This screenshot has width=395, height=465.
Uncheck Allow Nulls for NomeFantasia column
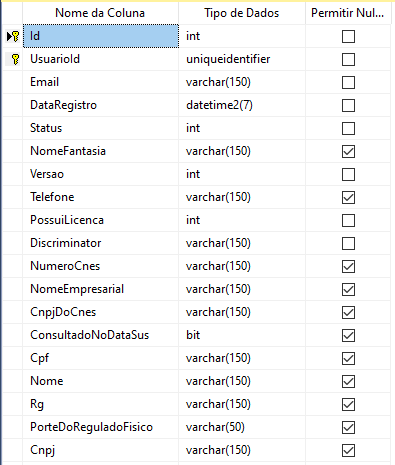(x=348, y=151)
